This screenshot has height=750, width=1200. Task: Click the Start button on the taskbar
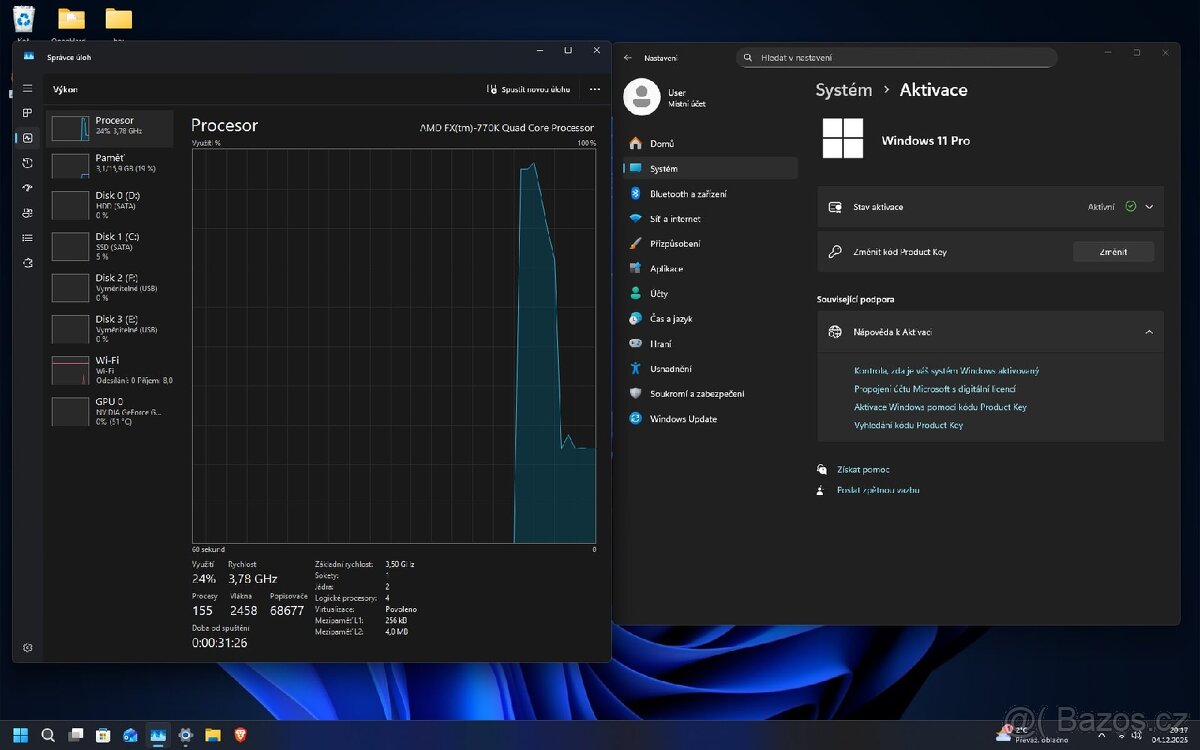click(22, 735)
